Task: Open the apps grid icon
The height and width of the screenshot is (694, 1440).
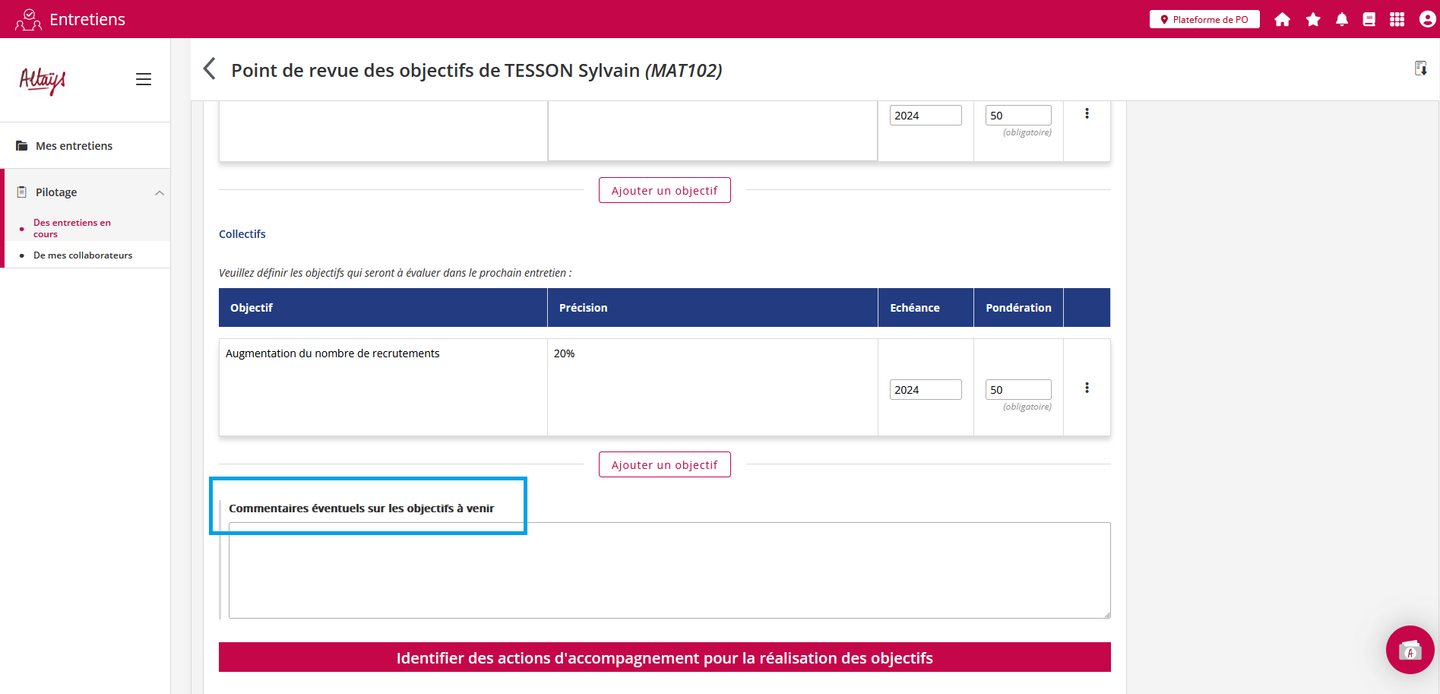Action: point(1397,19)
